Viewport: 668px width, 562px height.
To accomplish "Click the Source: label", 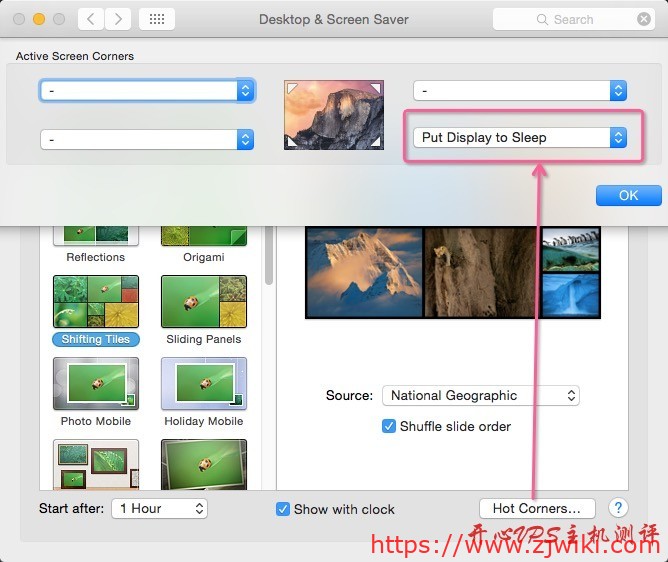I will point(349,395).
